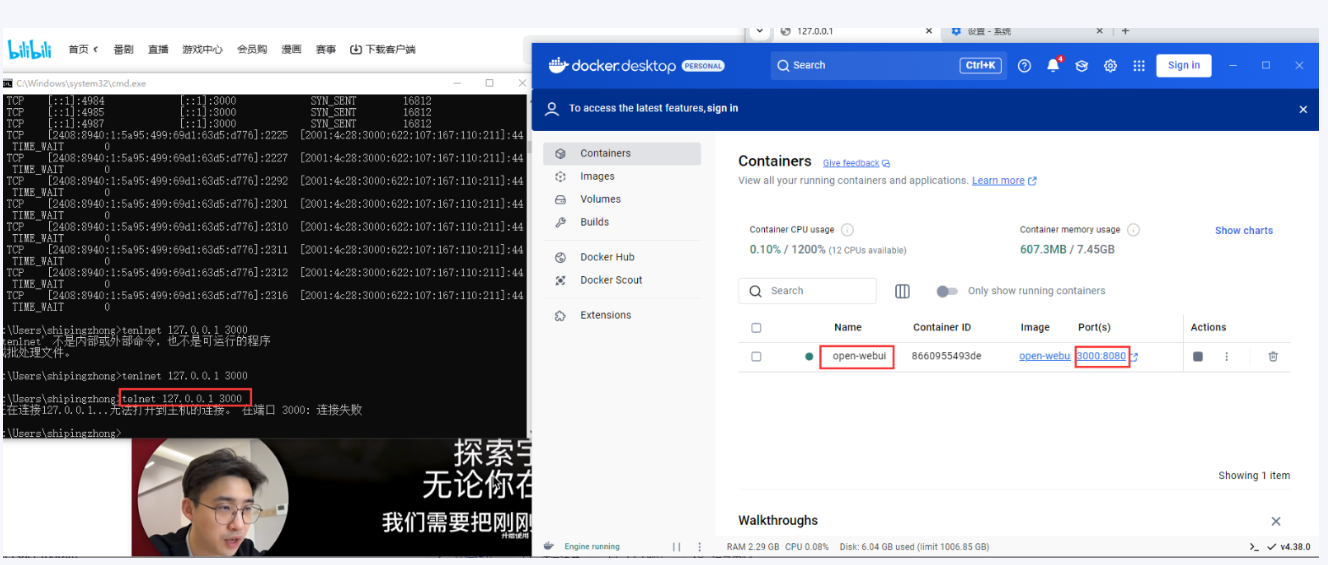The width and height of the screenshot is (1328, 565).
Task: Click the Ctrl+K shortcut badge
Action: (x=980, y=65)
